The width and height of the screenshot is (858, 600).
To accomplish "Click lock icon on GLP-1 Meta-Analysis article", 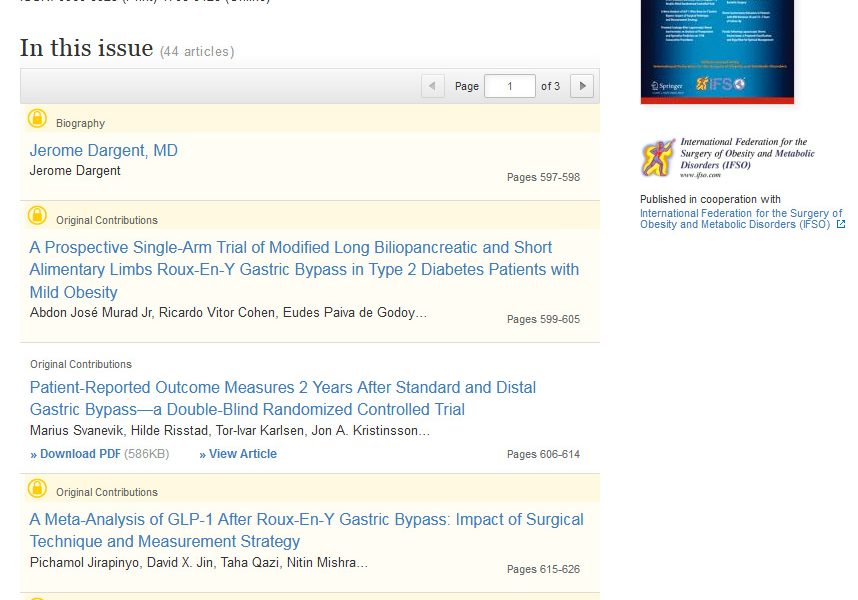I will click(x=37, y=488).
